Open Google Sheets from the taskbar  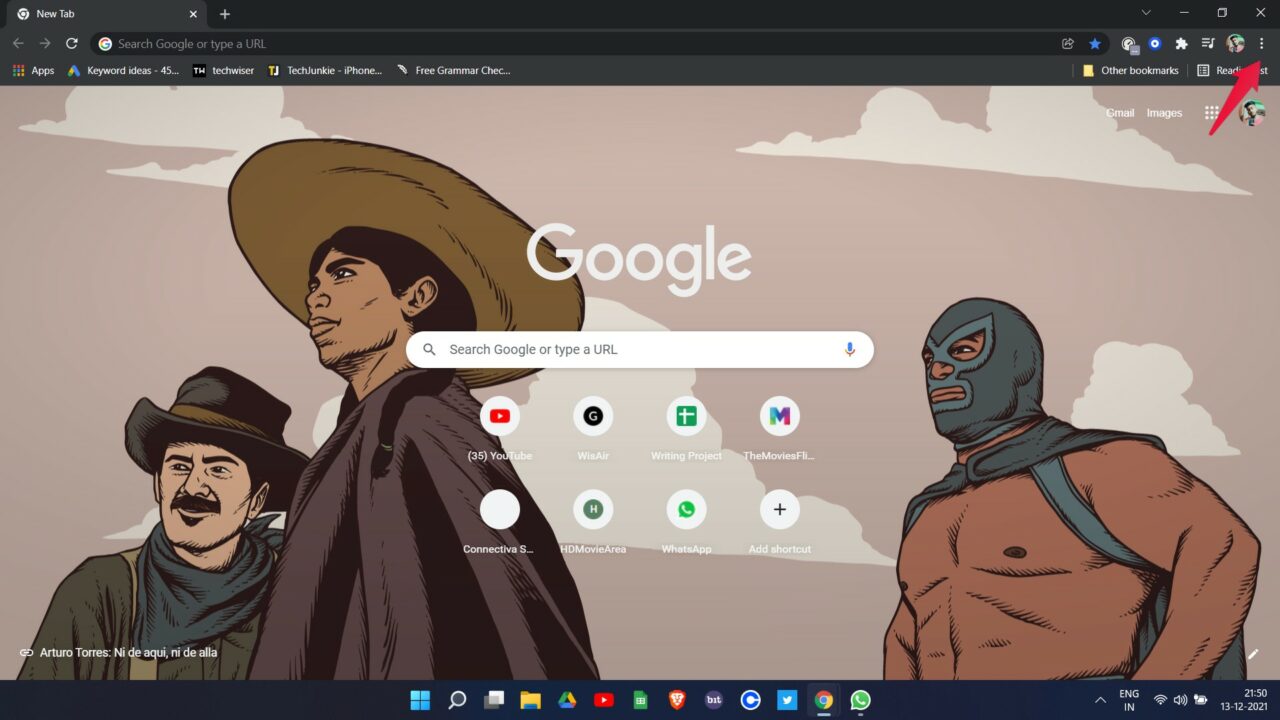(640, 700)
